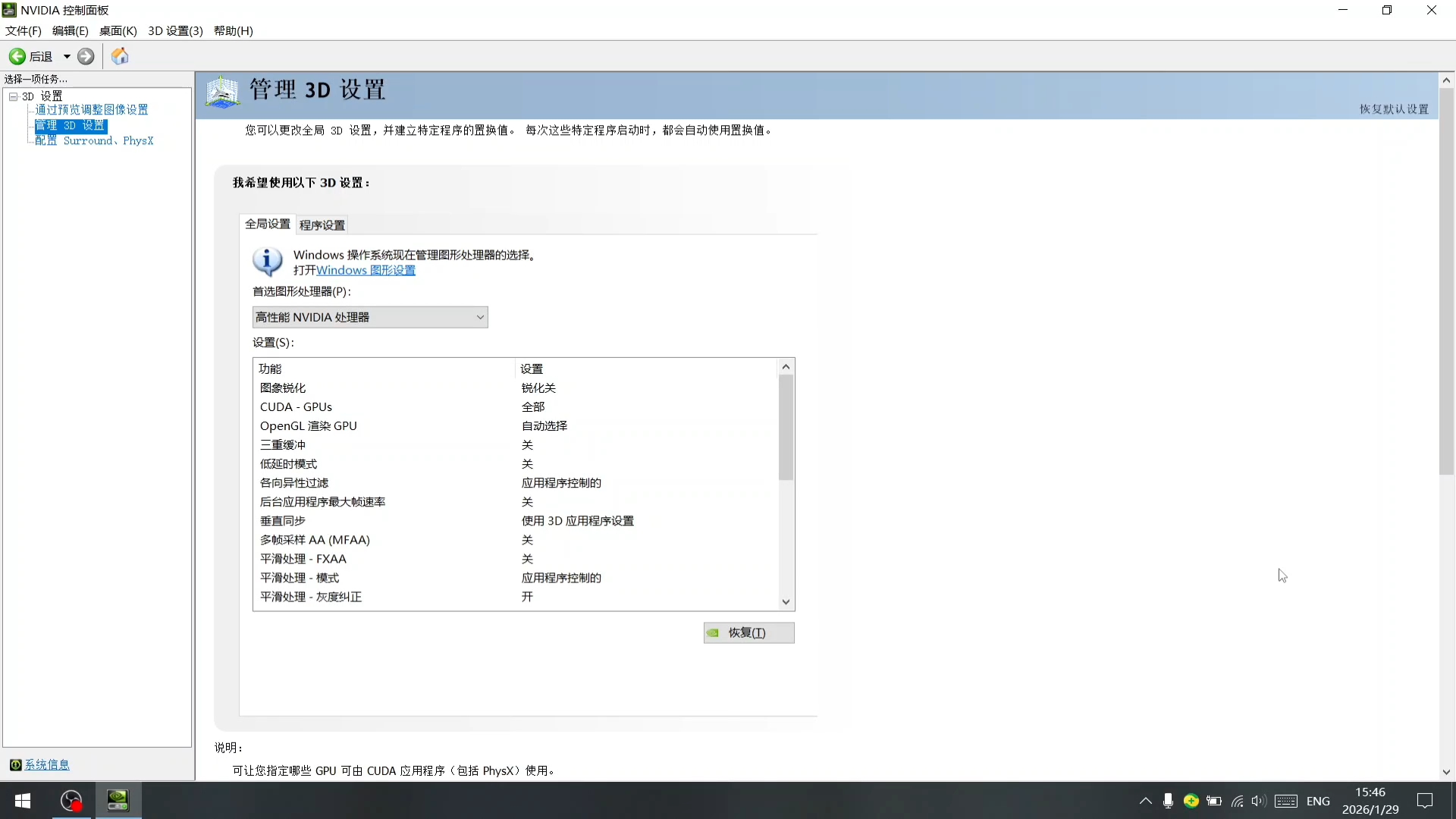Open the Windows Start menu
Screen dimensions: 1456x819
tap(23, 801)
